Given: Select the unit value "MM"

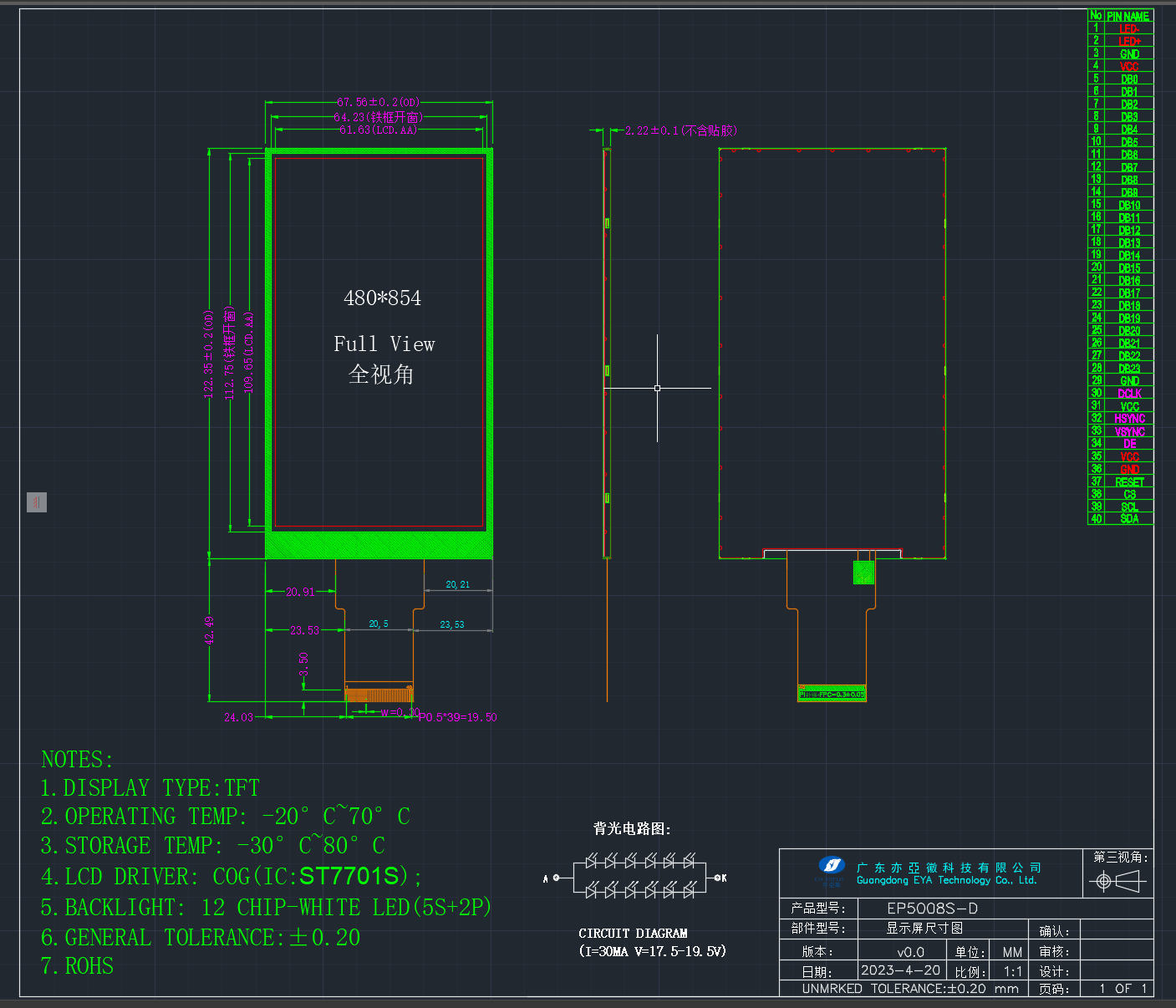Looking at the screenshot, I should click(x=1012, y=952).
